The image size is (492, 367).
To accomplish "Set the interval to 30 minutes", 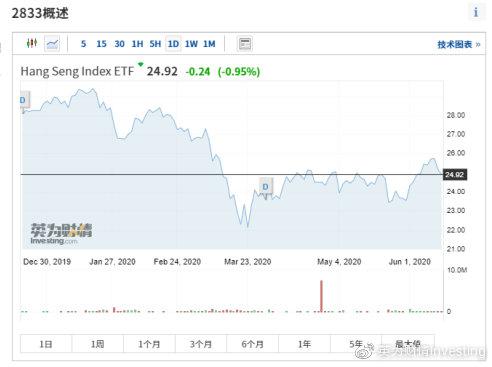I will (119, 44).
